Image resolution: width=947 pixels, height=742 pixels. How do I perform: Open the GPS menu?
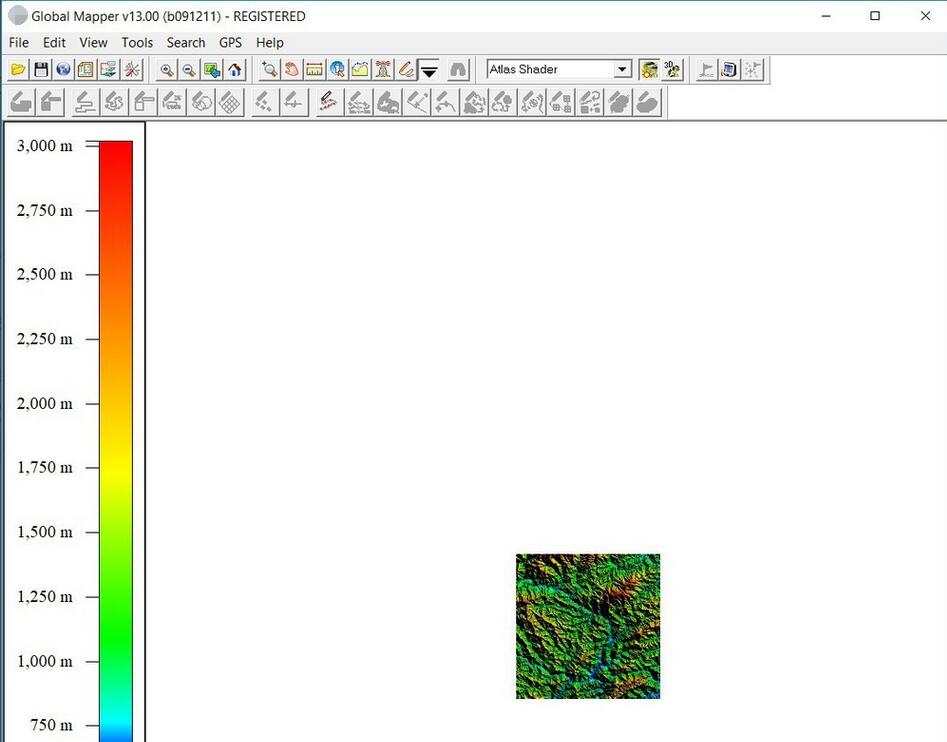click(x=230, y=42)
